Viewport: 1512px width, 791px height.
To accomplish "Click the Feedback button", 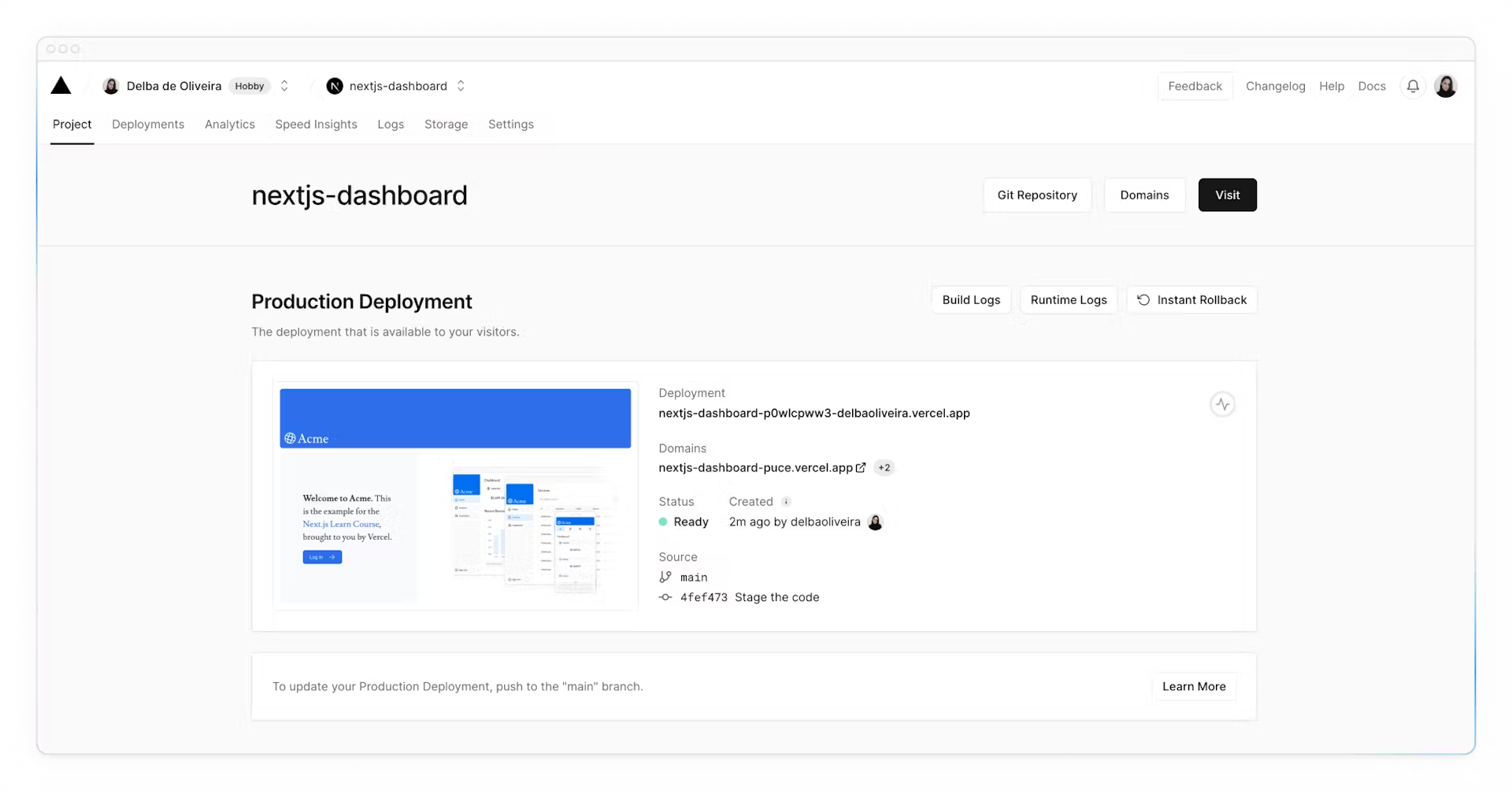I will pyautogui.click(x=1195, y=86).
